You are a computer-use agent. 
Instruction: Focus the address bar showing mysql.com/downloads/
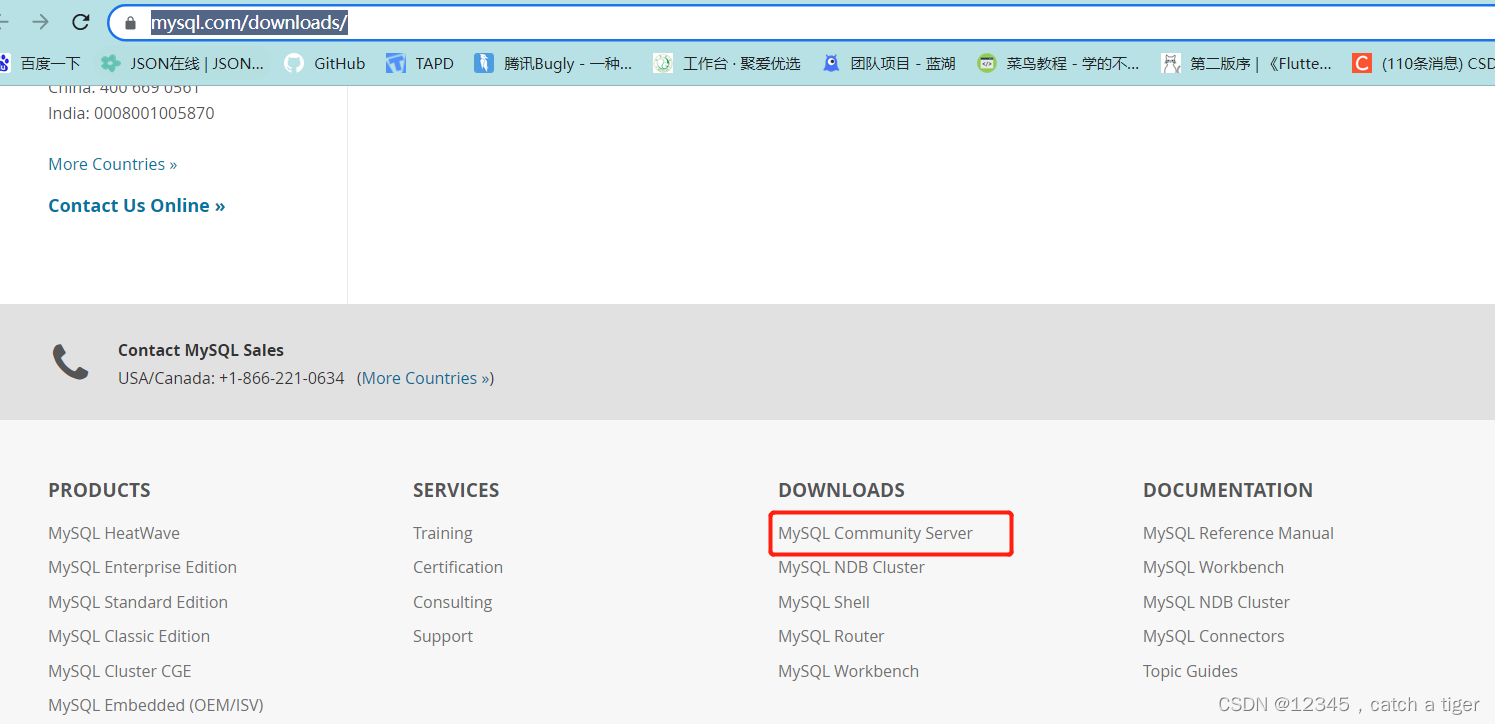800,22
